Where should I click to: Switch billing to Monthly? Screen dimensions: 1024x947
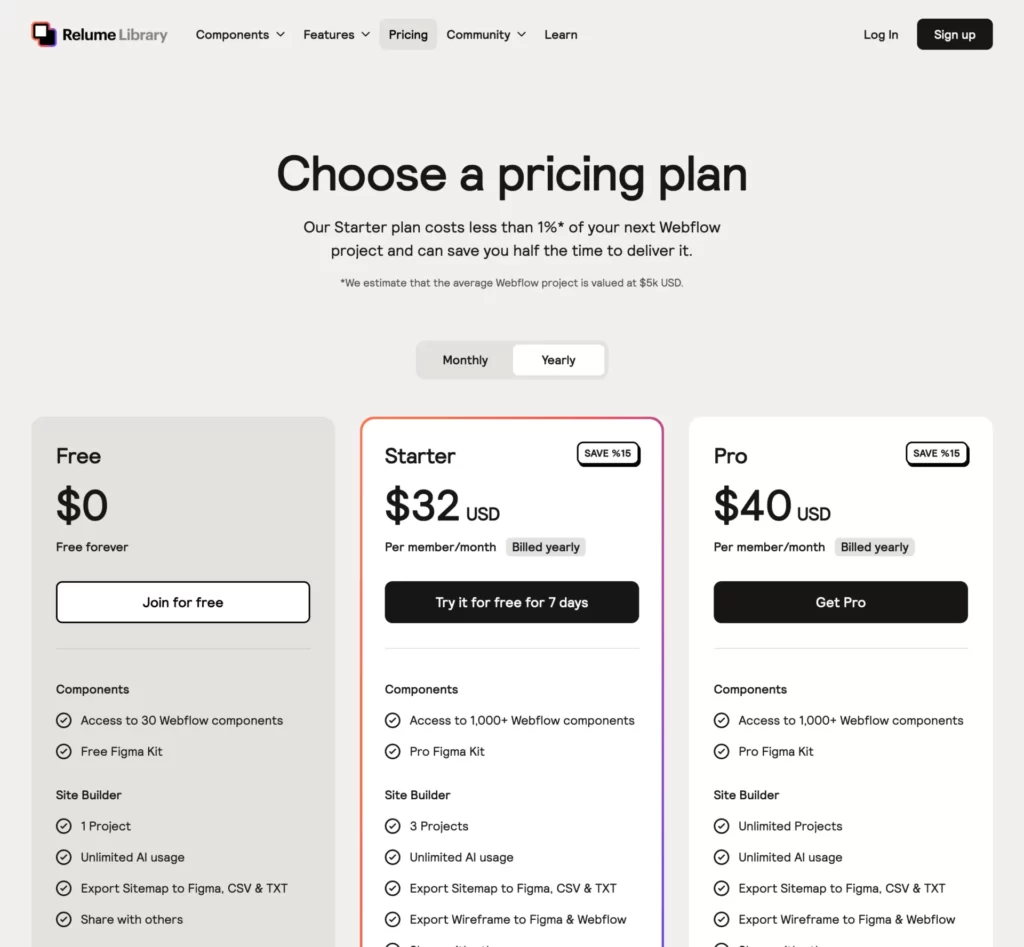point(465,359)
